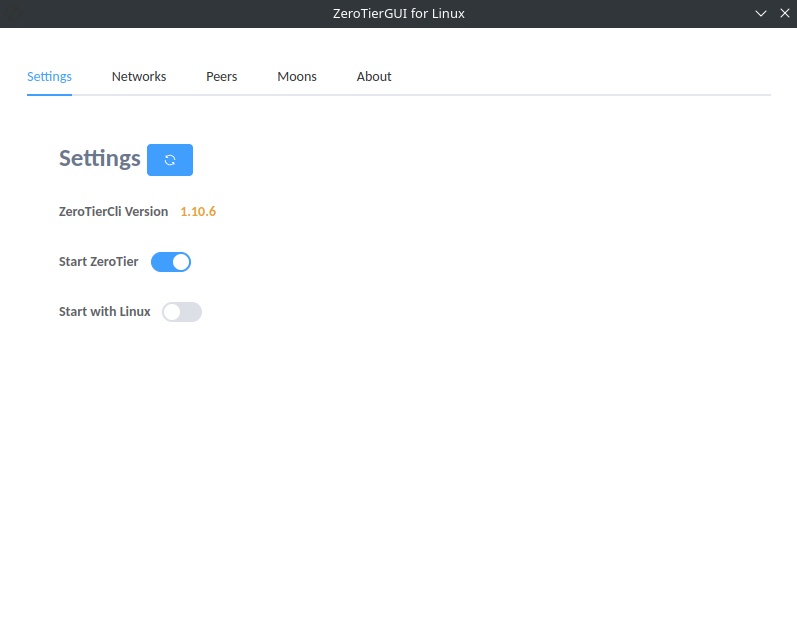797x625 pixels.
Task: Click the version number 1.10.6
Action: (198, 211)
